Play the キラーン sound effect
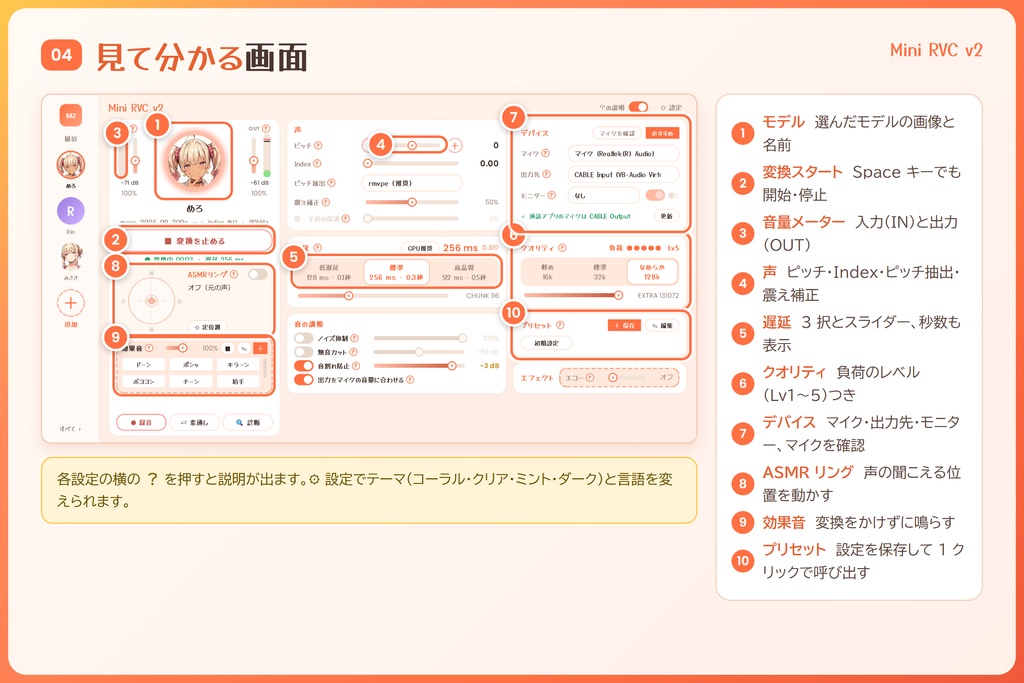 [238, 364]
